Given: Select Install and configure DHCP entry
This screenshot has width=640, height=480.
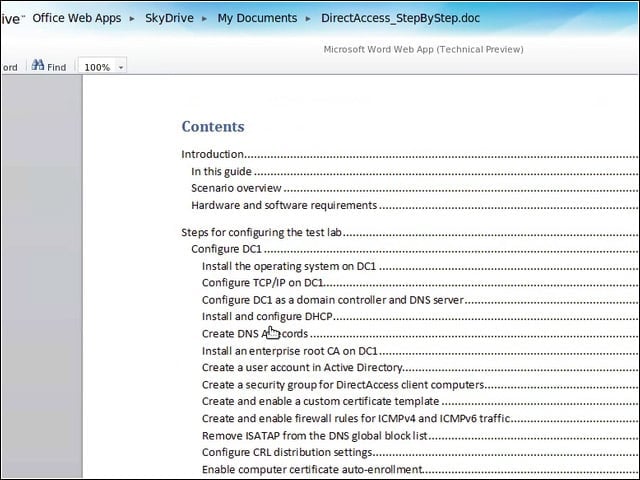Looking at the screenshot, I should pos(267,317).
